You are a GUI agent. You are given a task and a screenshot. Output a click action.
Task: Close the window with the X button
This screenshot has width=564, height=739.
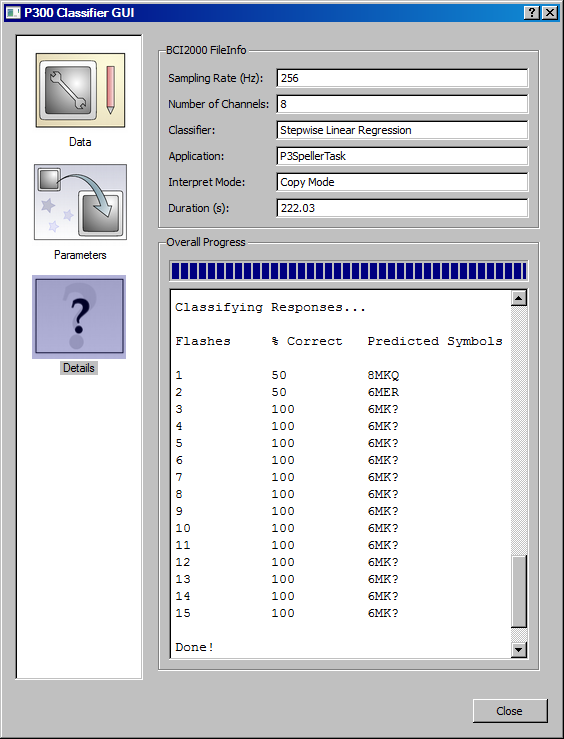point(549,13)
